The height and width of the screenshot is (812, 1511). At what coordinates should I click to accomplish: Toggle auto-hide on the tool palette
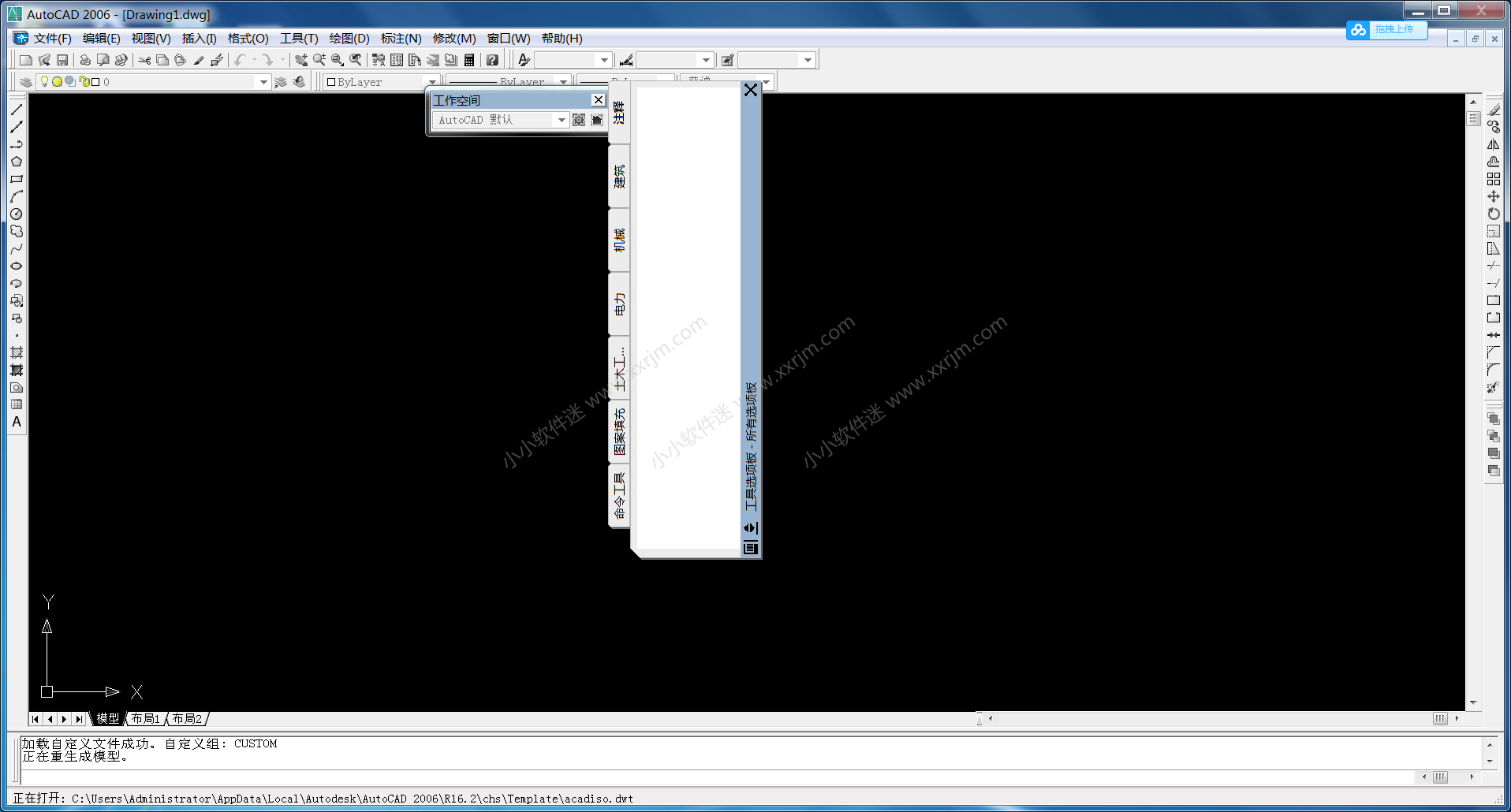click(751, 528)
